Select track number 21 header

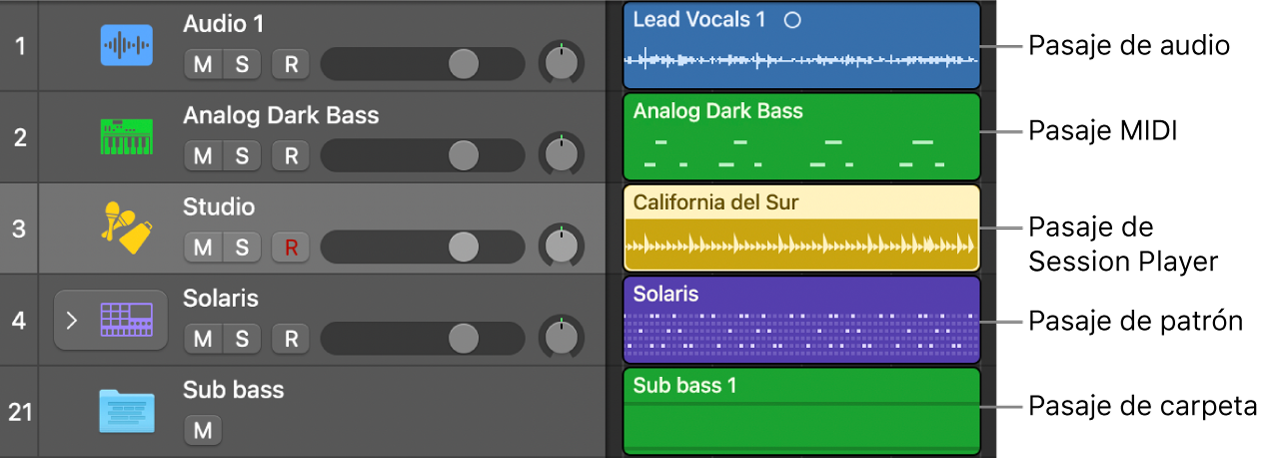(x=19, y=411)
